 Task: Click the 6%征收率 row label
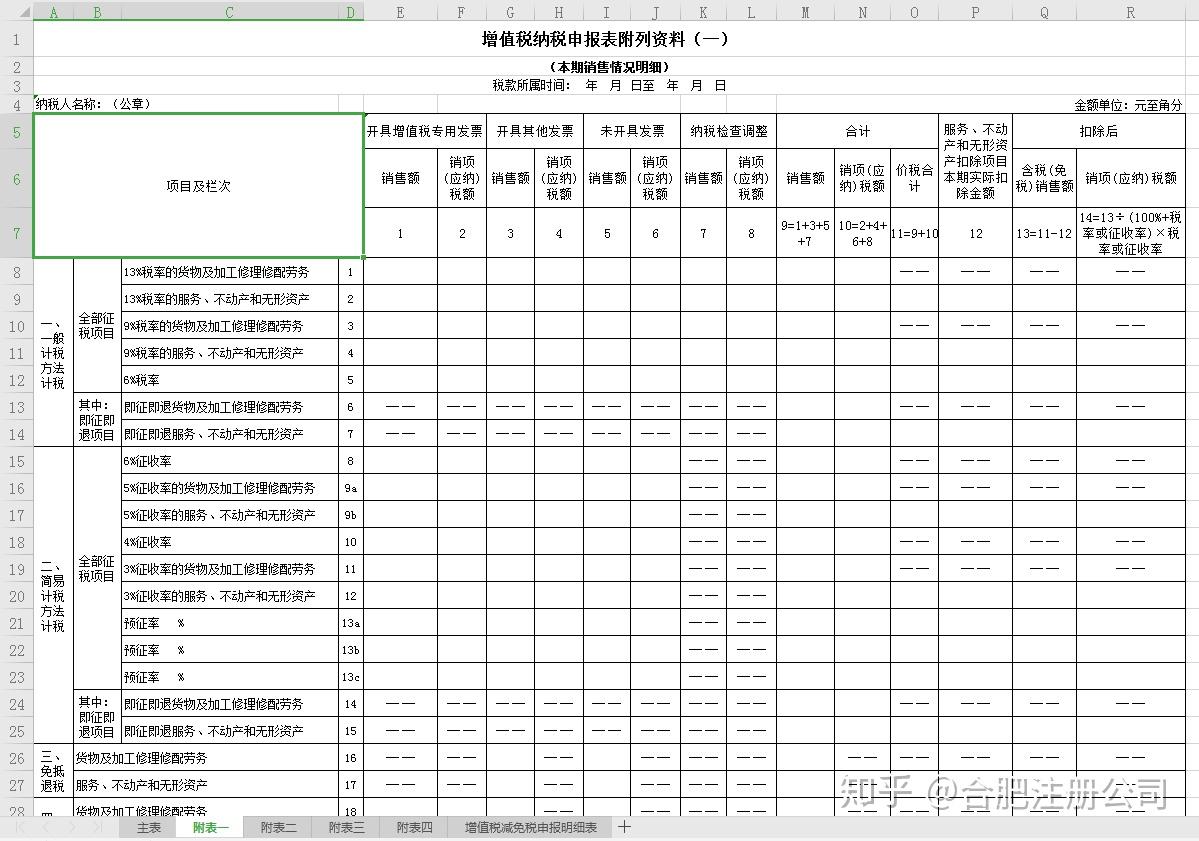point(229,461)
